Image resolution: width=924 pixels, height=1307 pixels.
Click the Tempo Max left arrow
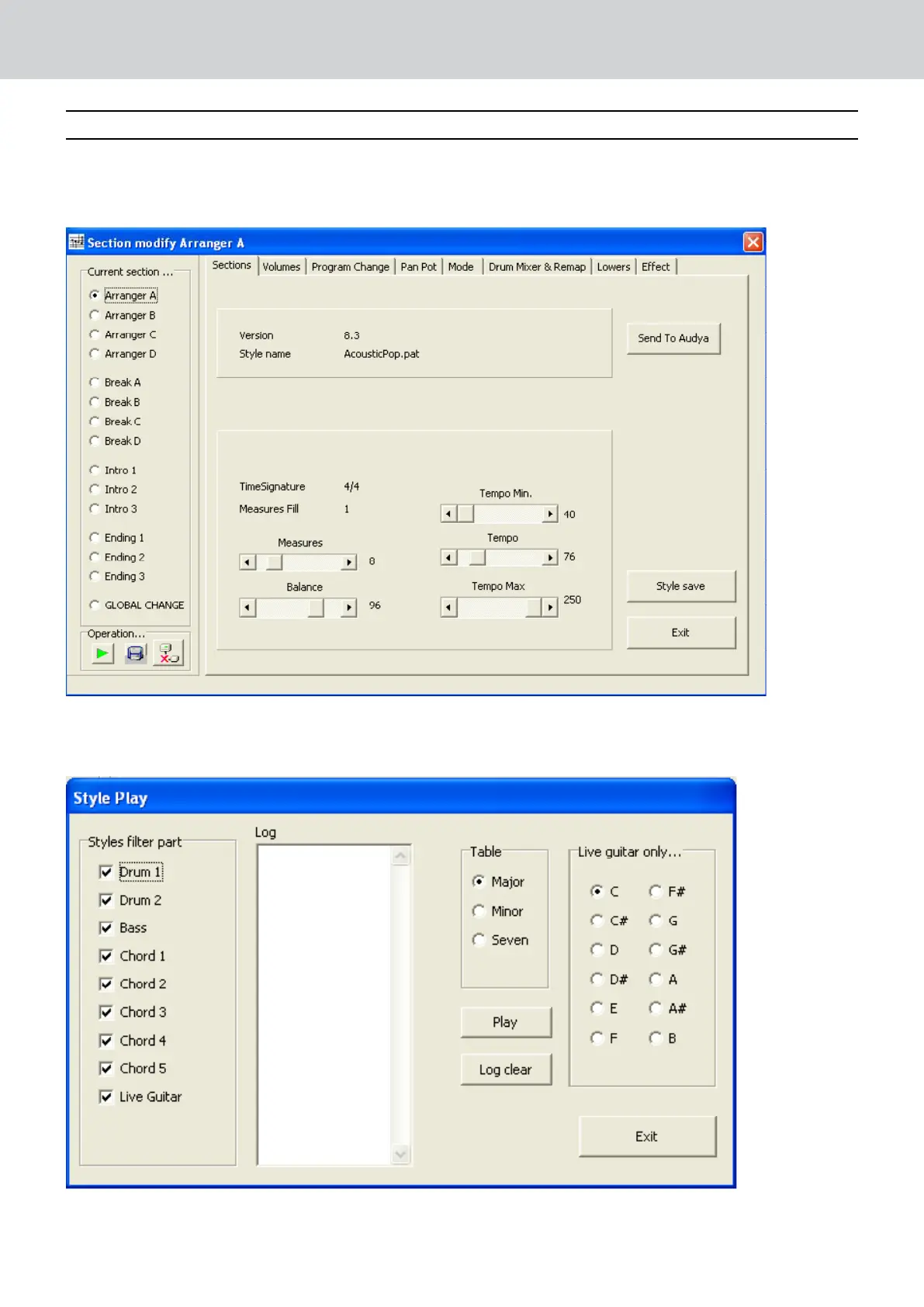[x=448, y=608]
